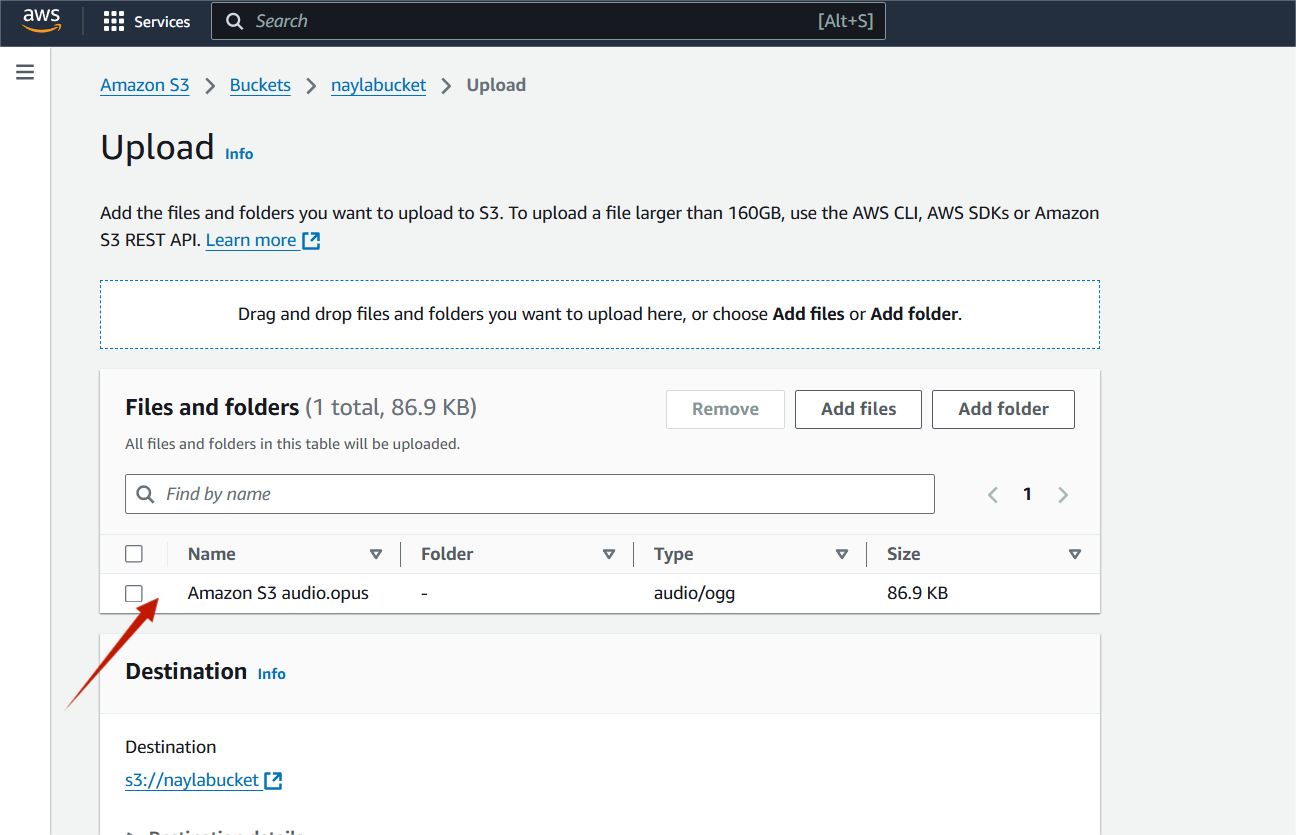The width and height of the screenshot is (1296, 835).
Task: Click the audio/ogg type cell
Action: tap(694, 593)
